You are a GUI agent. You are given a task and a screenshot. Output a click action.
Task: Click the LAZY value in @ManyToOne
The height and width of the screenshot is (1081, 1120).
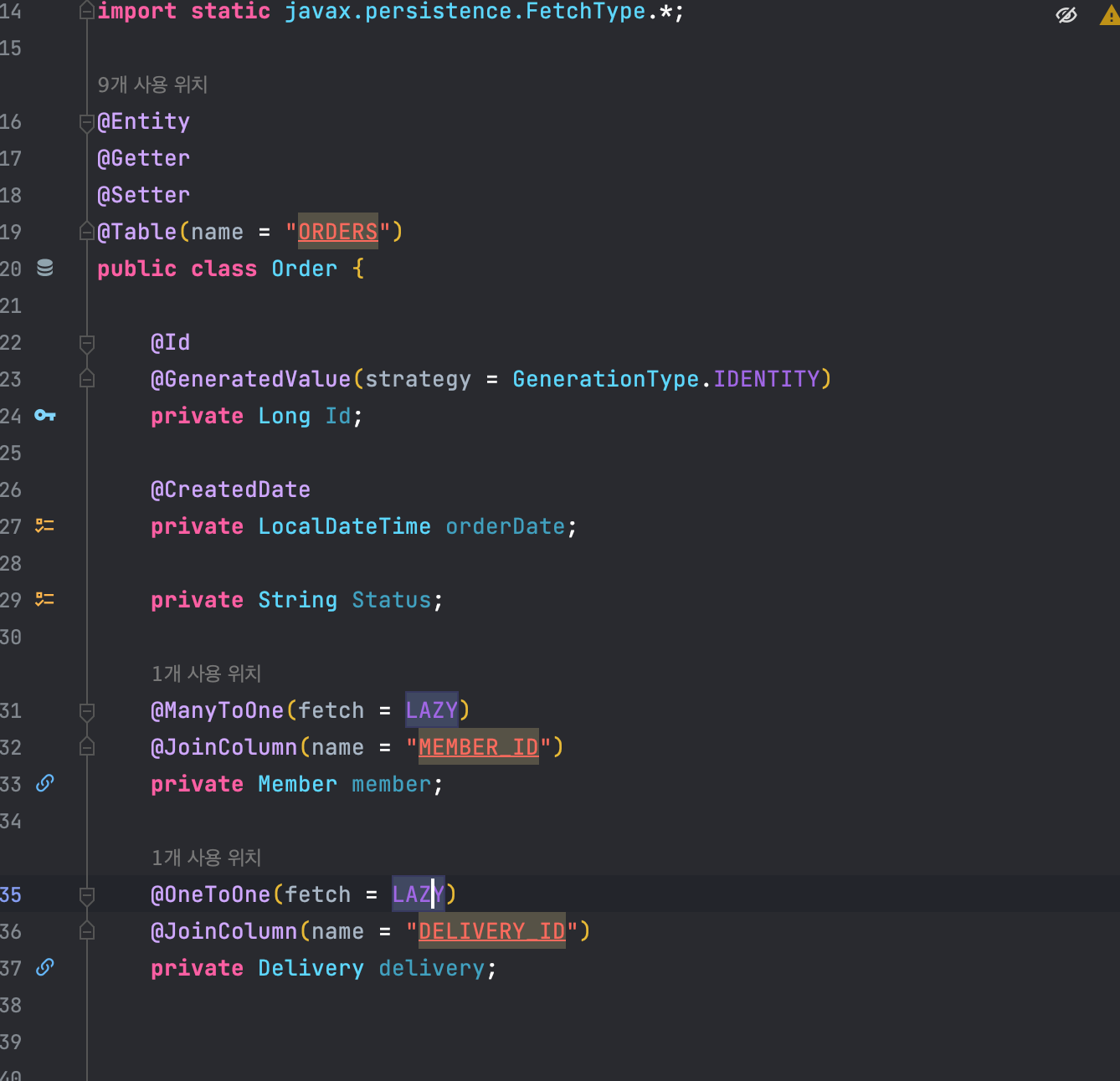pyautogui.click(x=431, y=710)
